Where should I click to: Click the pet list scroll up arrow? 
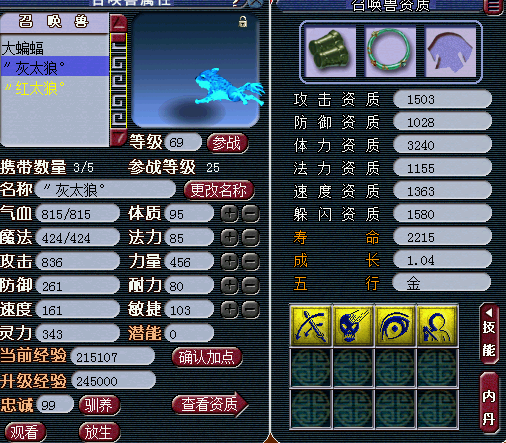118,24
